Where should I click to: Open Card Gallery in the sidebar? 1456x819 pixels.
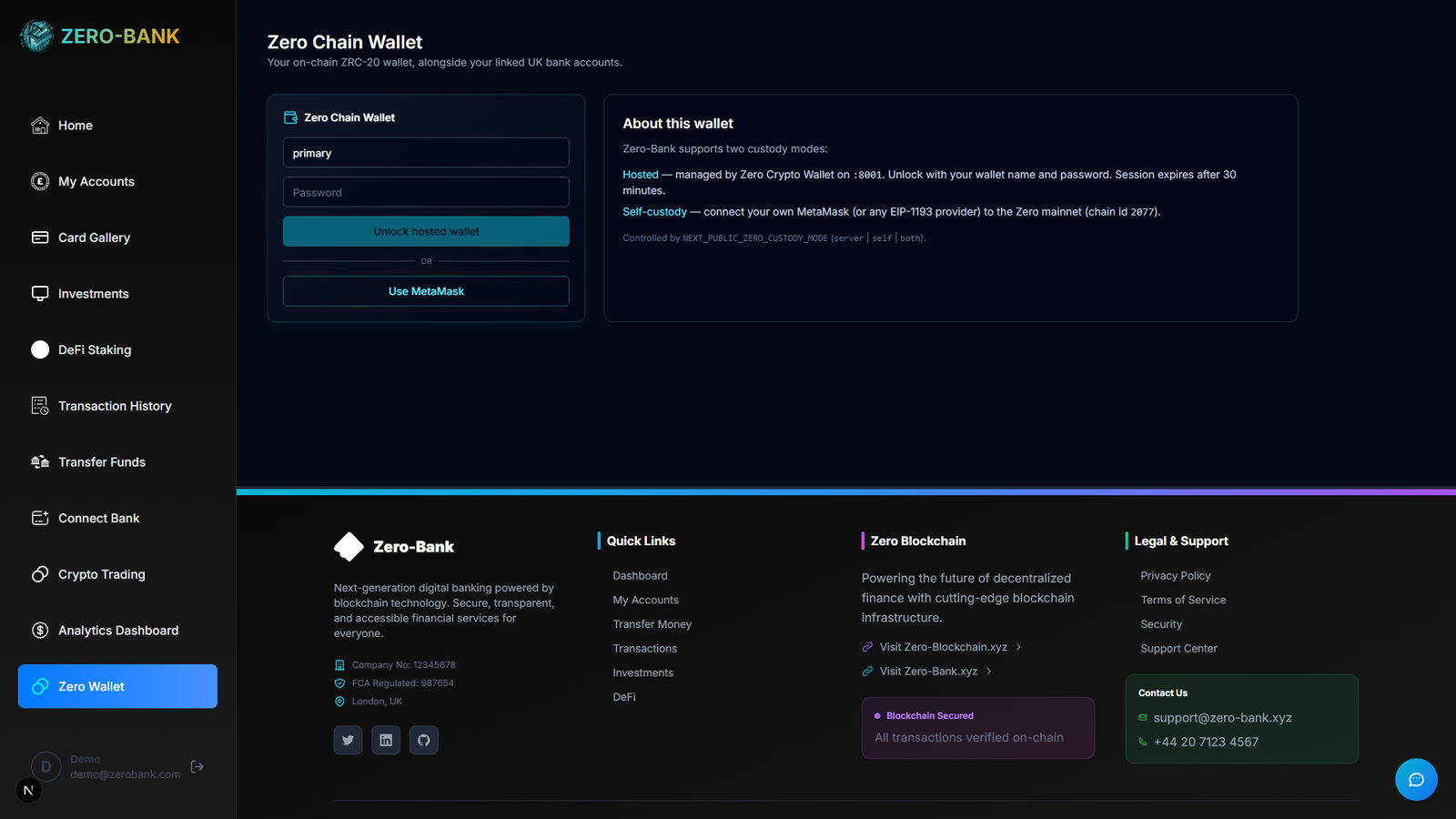click(117, 238)
